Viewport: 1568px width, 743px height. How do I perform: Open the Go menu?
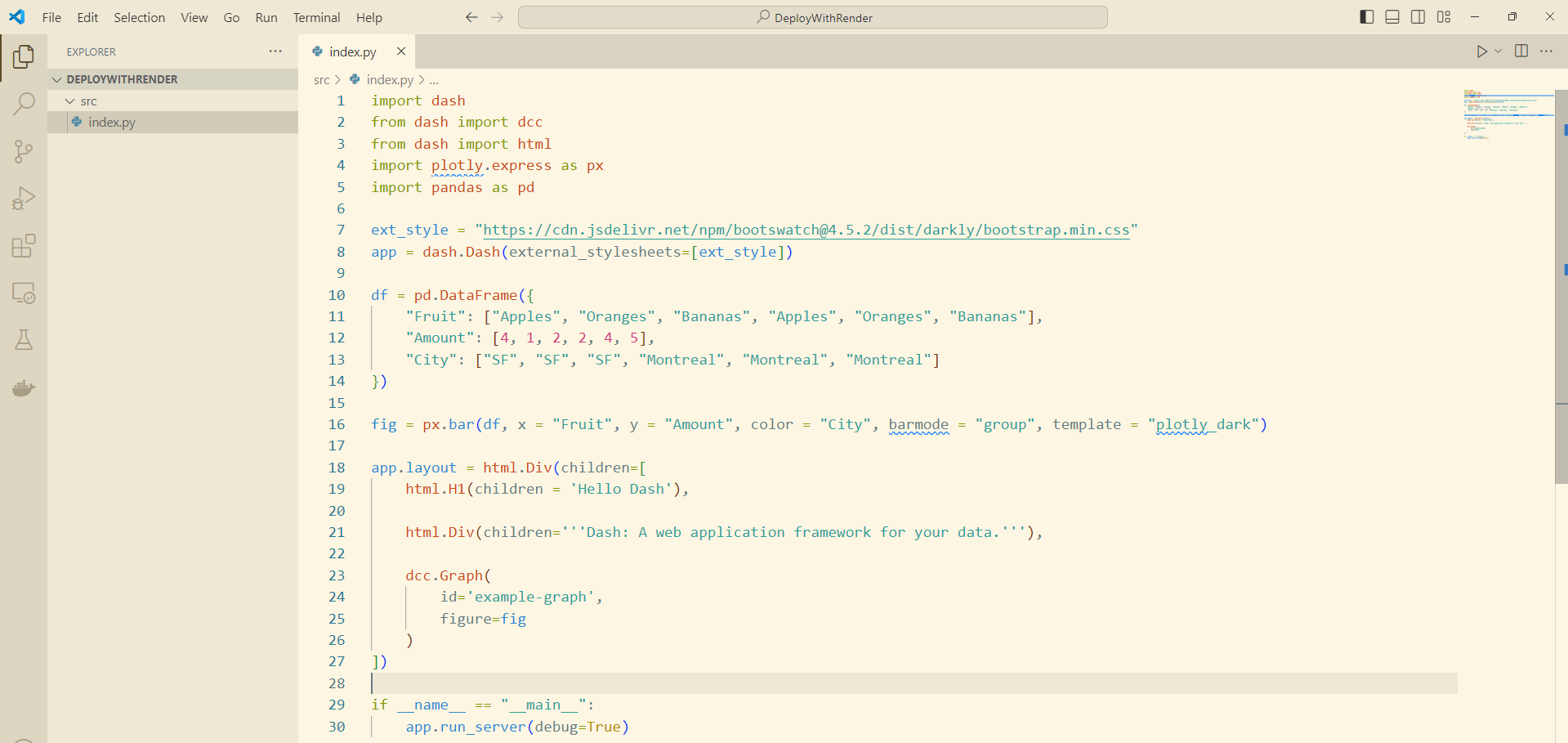pos(231,17)
